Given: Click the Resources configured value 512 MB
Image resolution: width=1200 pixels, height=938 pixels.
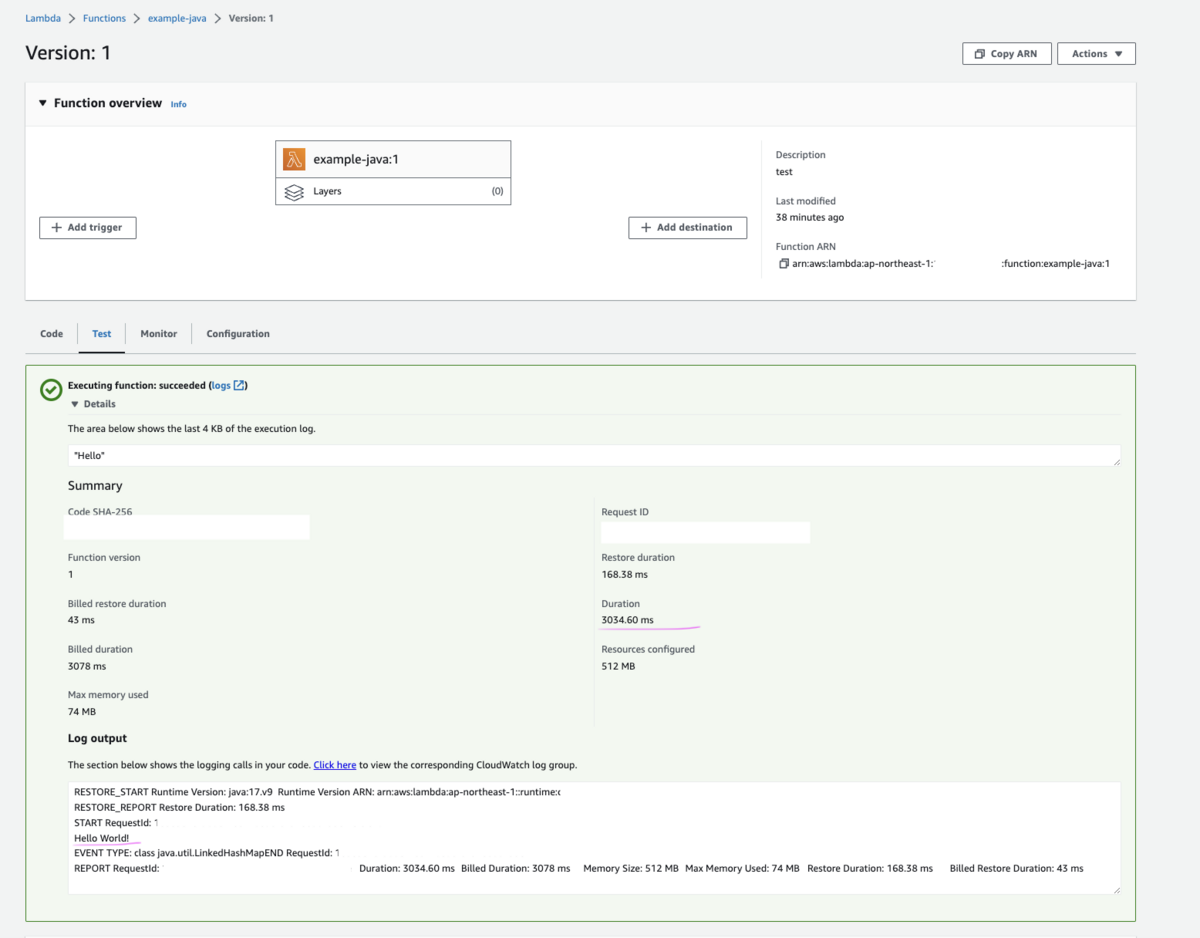Looking at the screenshot, I should point(618,666).
